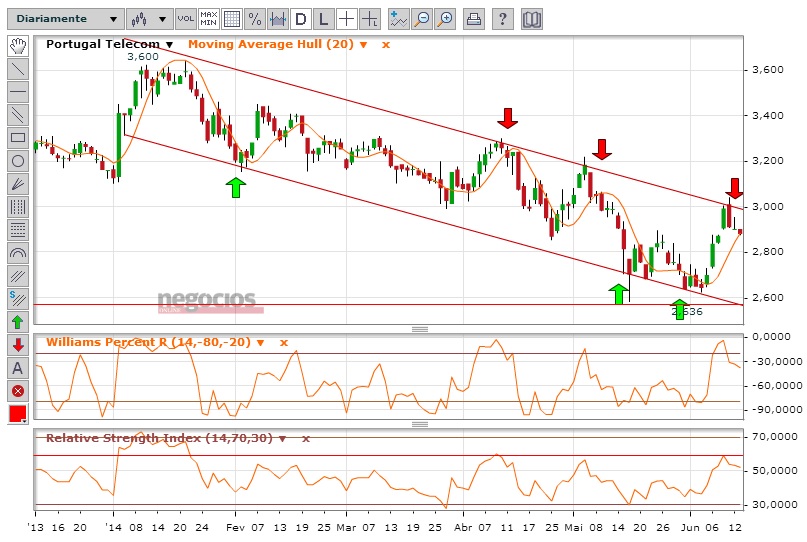Select the diagonal trend line tool

click(x=18, y=69)
